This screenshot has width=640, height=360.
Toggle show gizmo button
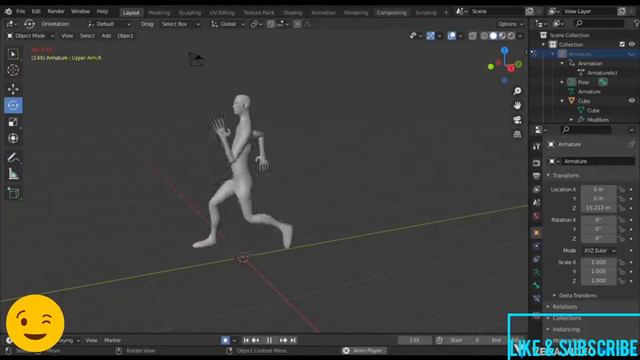click(430, 36)
